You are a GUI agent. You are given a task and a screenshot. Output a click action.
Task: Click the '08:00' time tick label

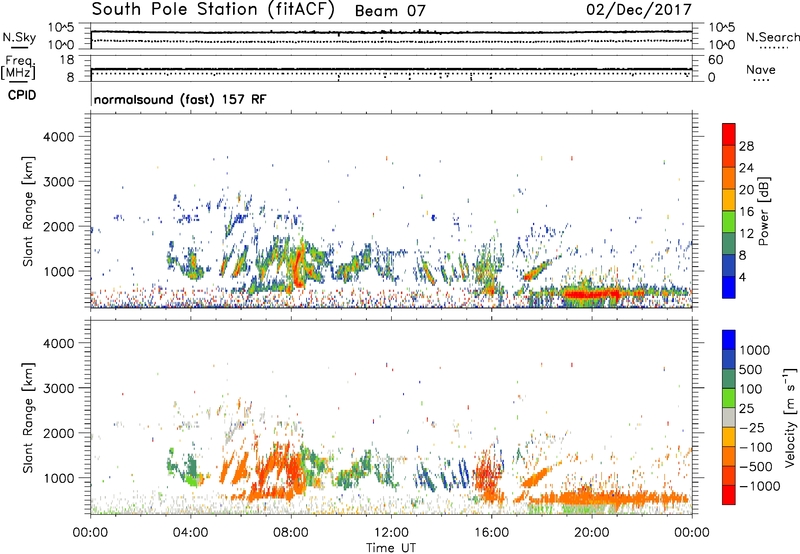[291, 533]
